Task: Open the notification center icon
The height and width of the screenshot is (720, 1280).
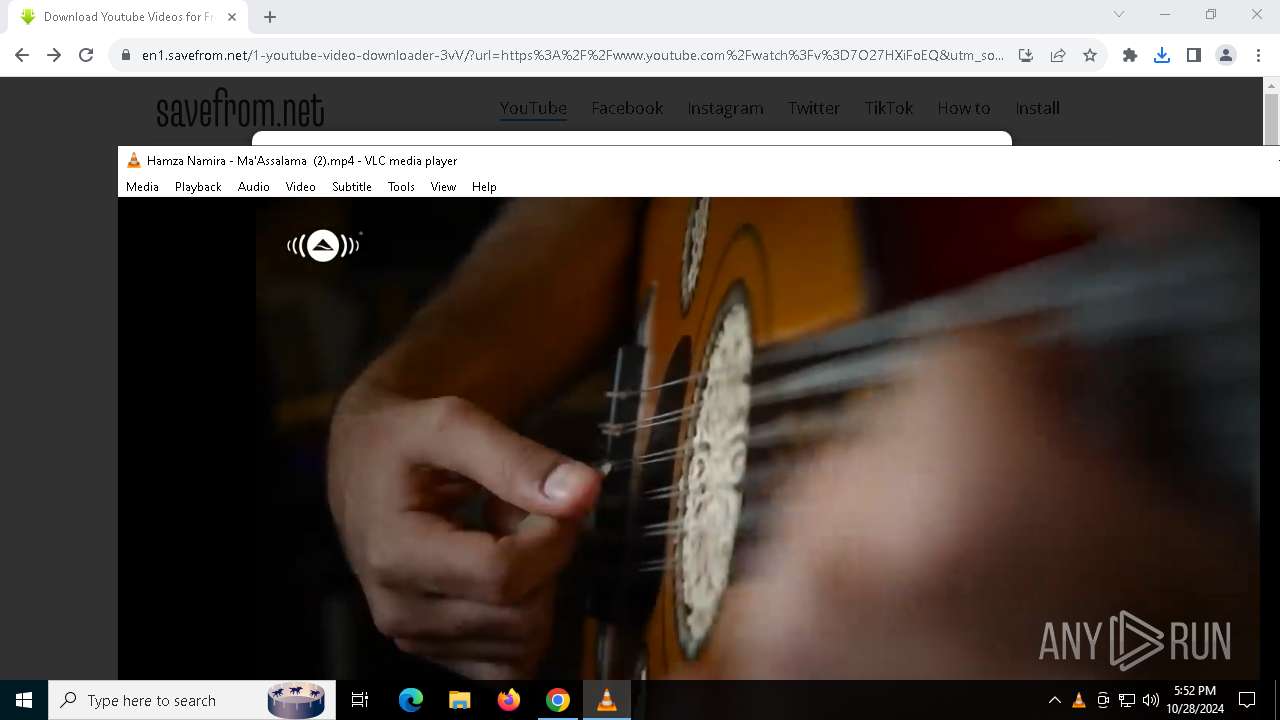Action: 1247,700
